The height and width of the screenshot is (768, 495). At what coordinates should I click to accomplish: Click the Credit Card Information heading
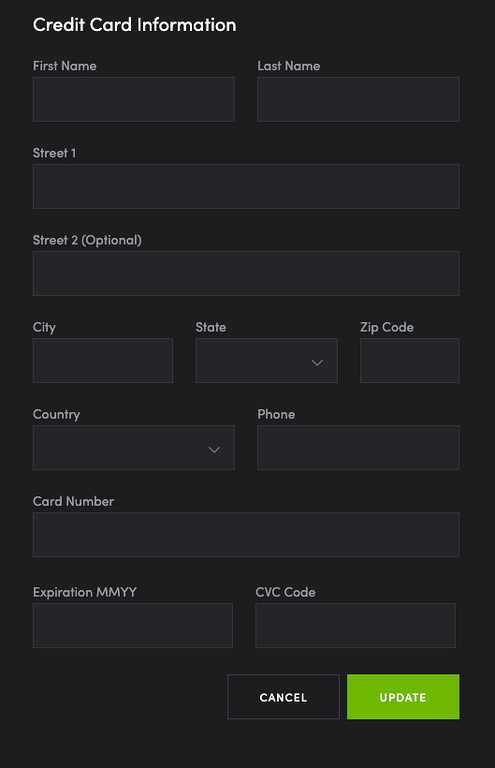pos(135,24)
